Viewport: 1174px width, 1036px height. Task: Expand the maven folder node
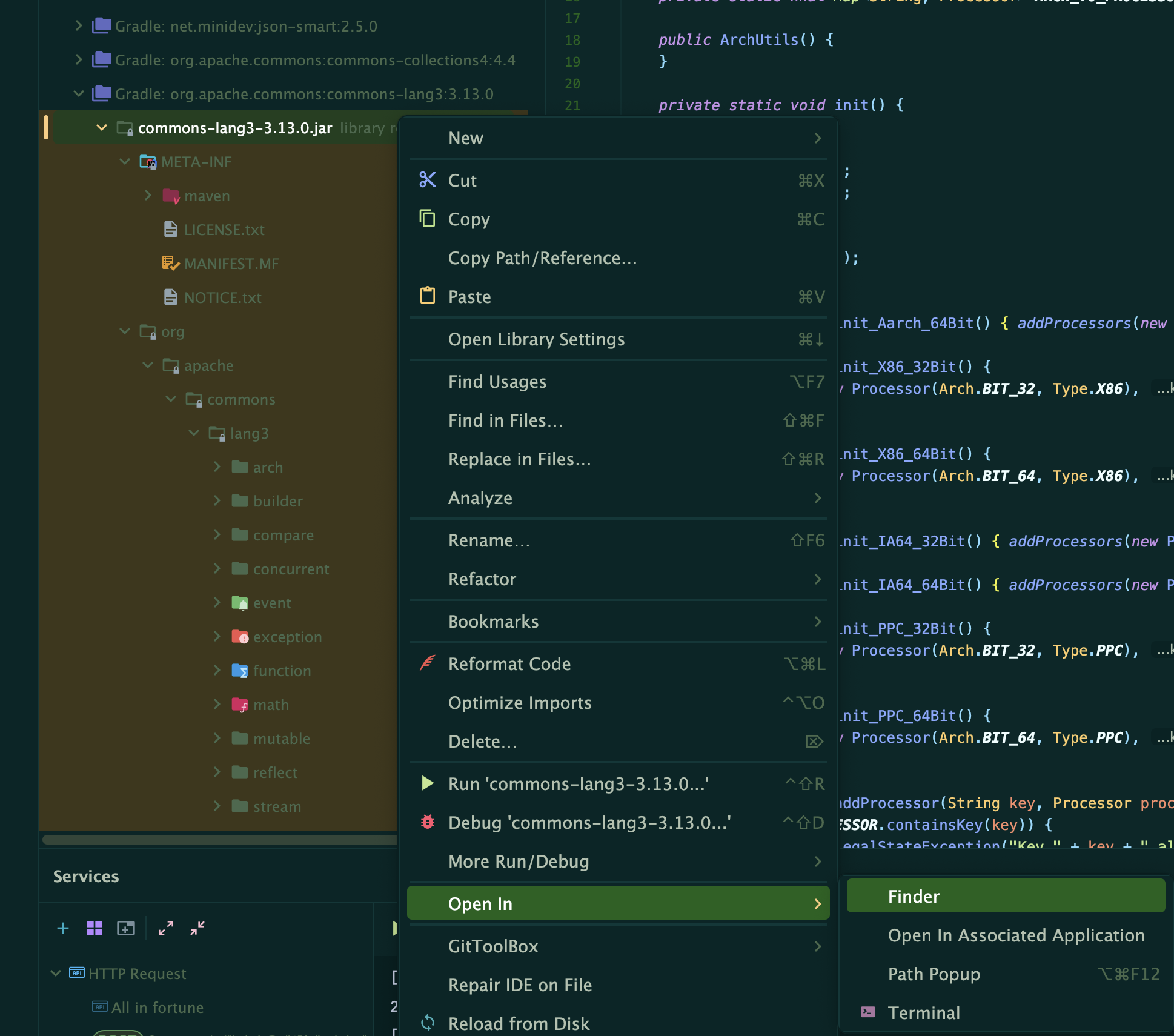tap(148, 196)
